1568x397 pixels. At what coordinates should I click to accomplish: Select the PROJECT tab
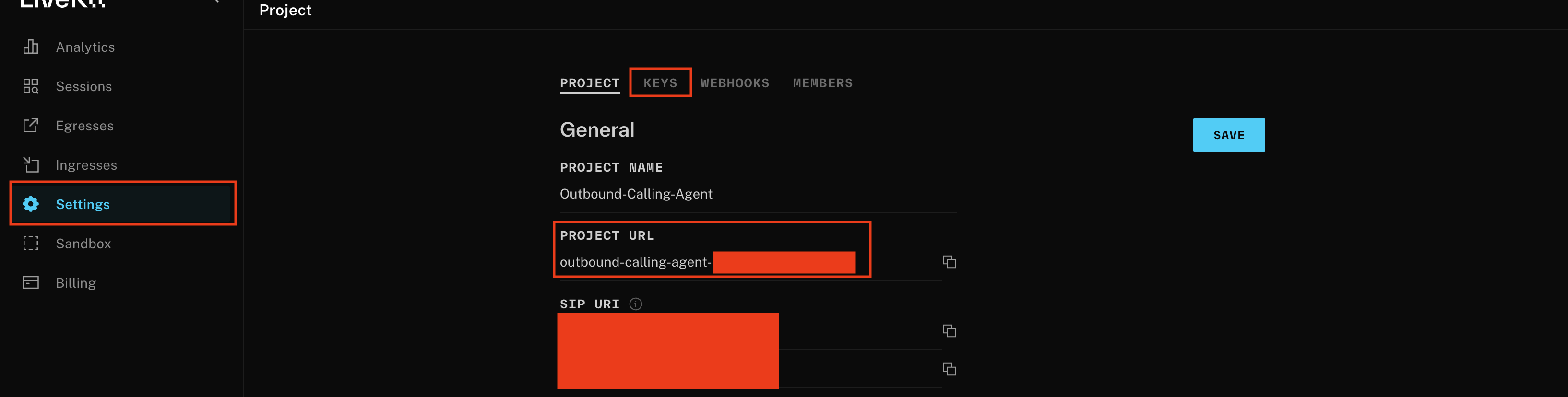tap(589, 82)
